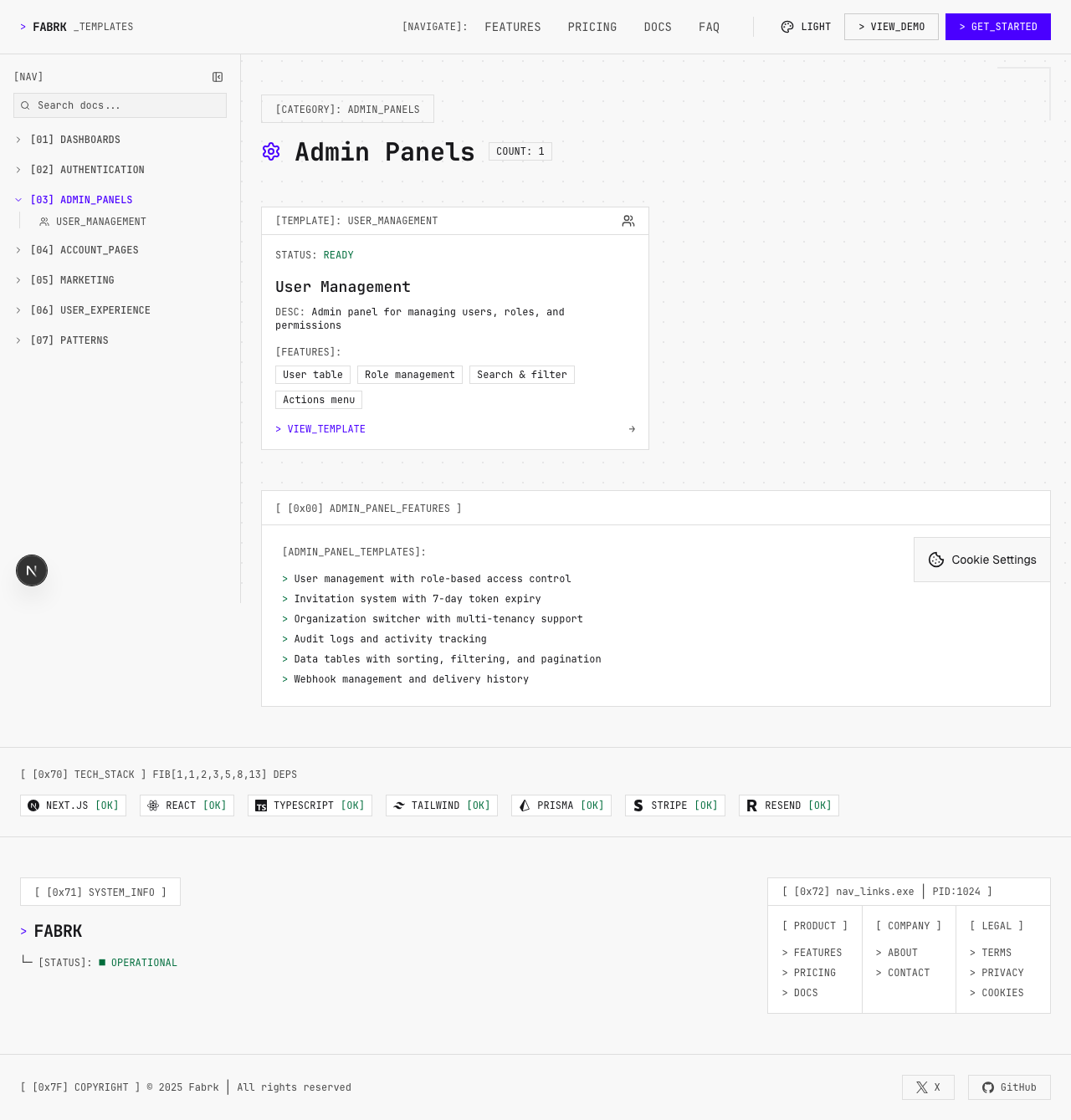Click the palette icon next to LIGHT

(787, 27)
